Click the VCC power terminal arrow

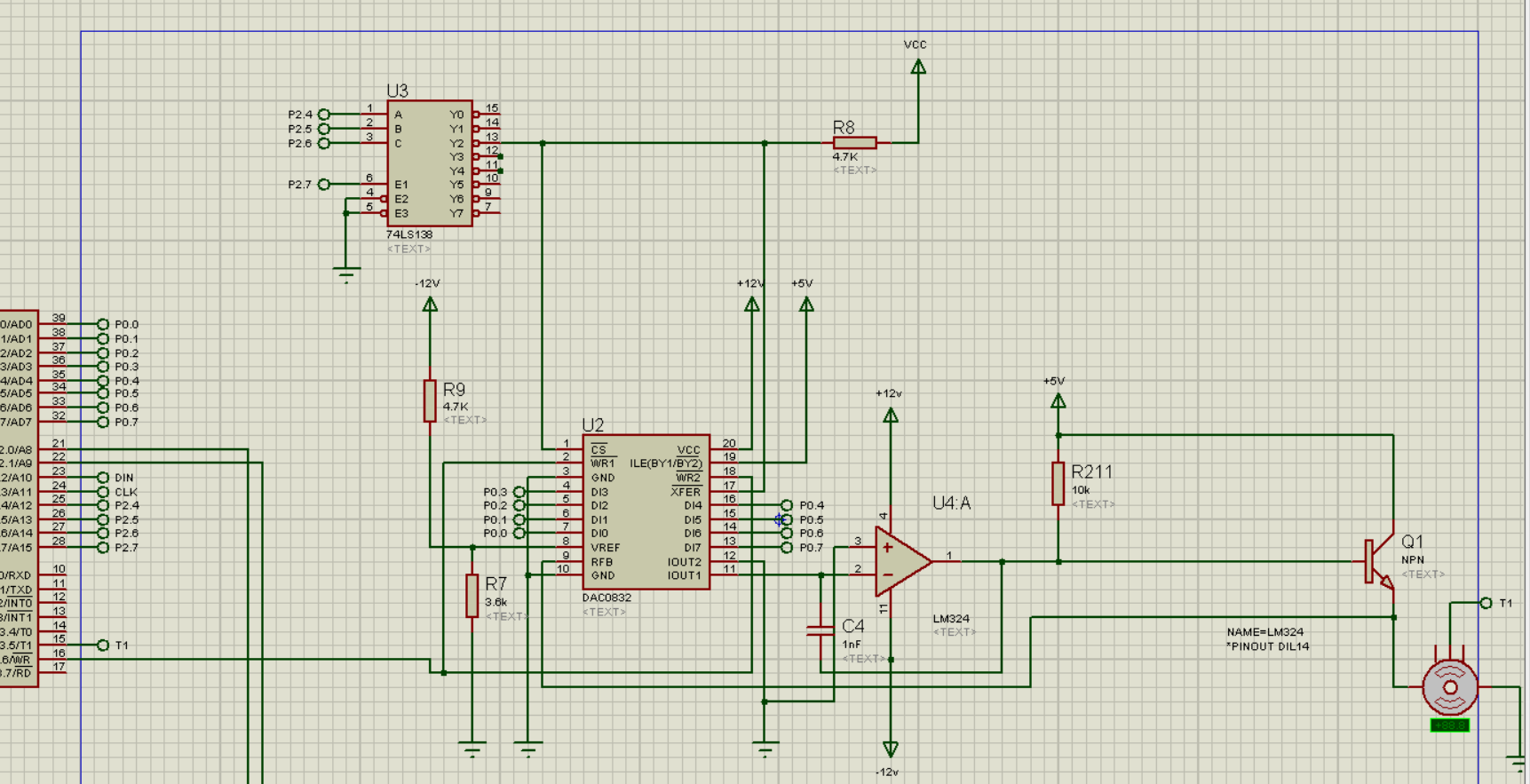918,67
